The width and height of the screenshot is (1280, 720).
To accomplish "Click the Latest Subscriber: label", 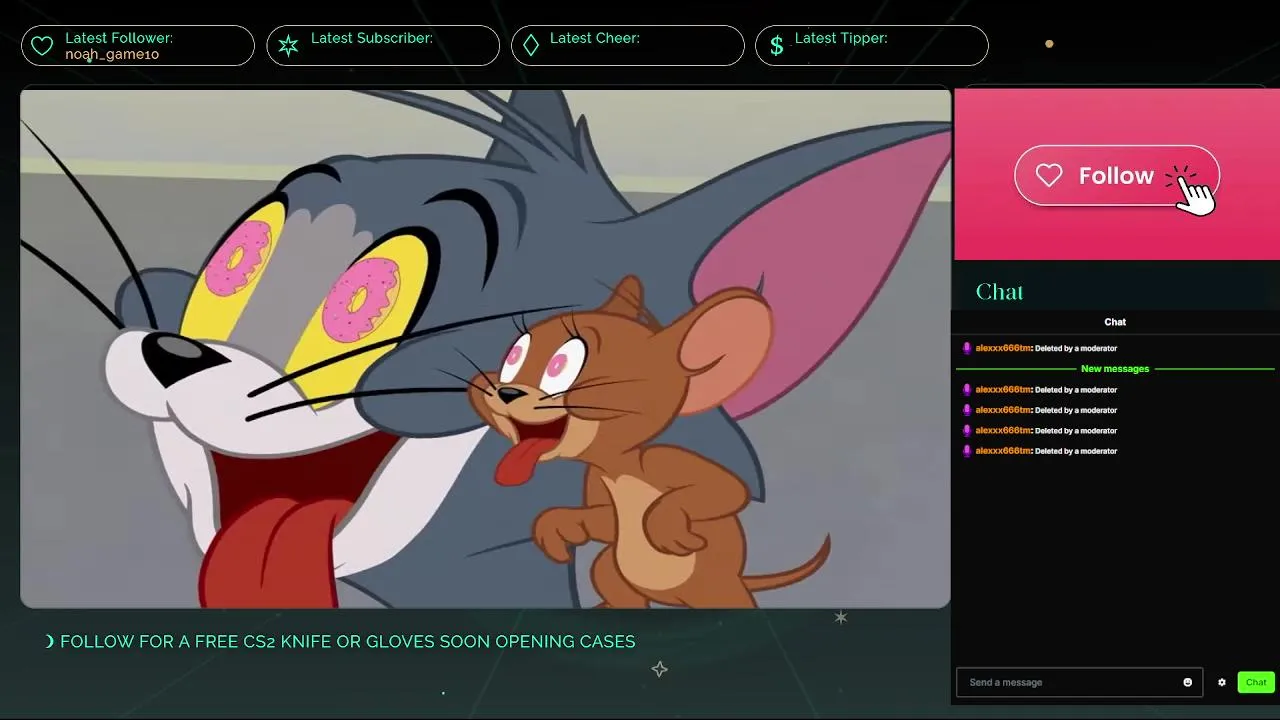I will [x=372, y=38].
